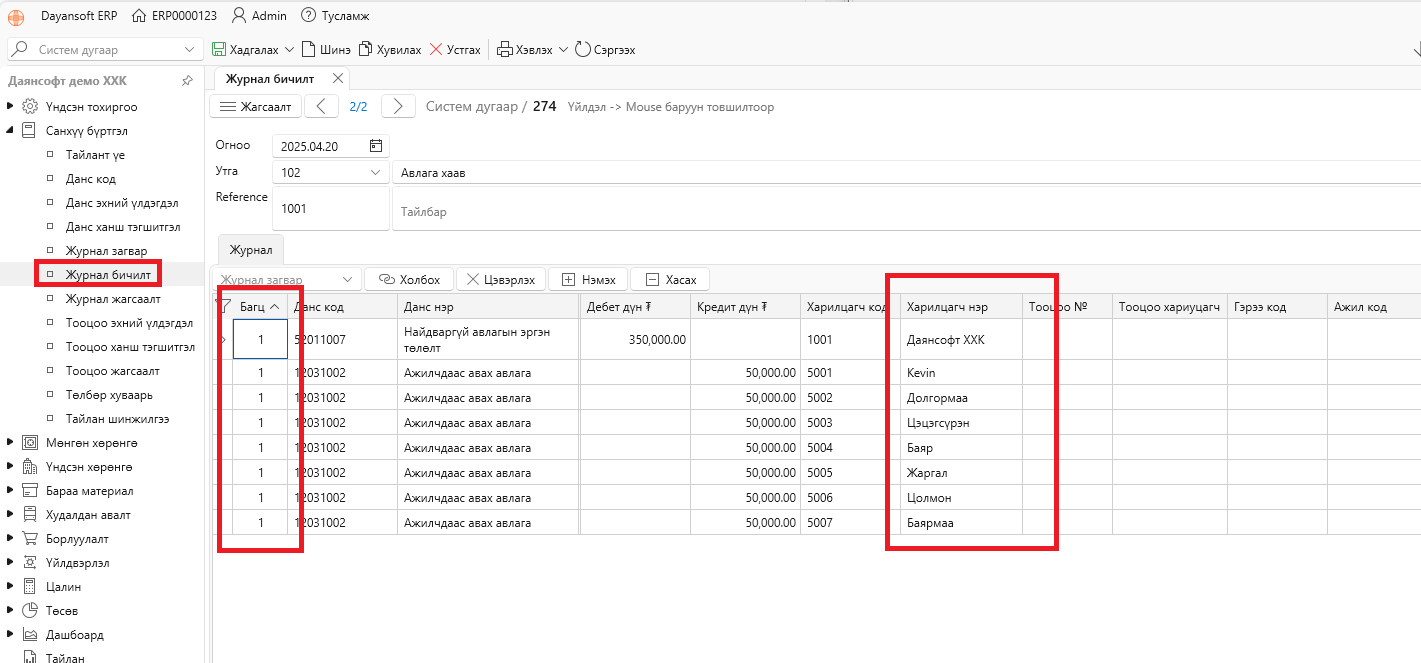Click Дебет дүн column header
Image resolution: width=1421 pixels, height=663 pixels.
(x=635, y=306)
